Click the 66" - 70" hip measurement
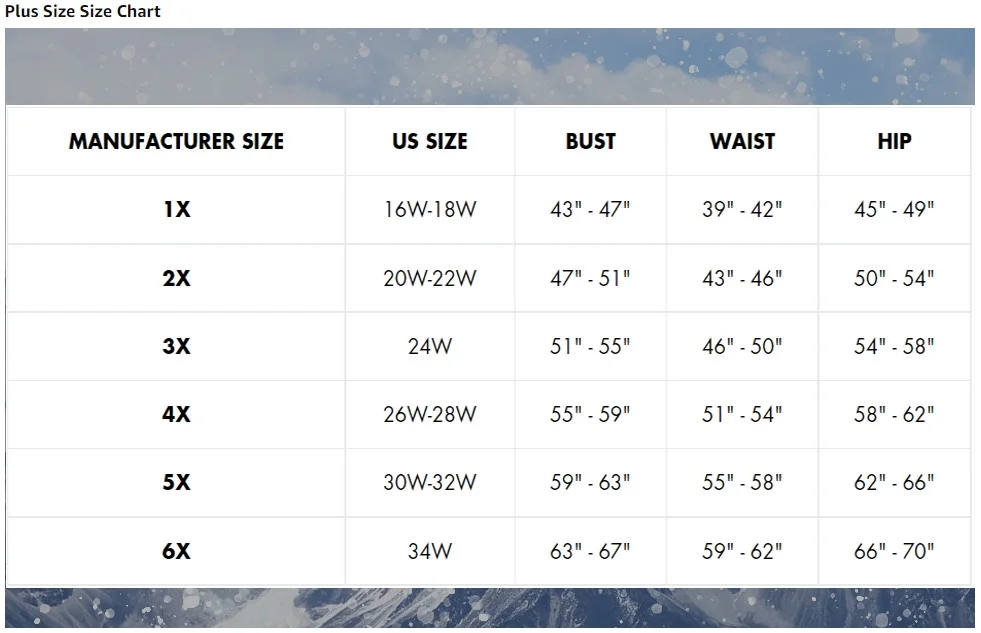The height and width of the screenshot is (633, 981). 894,551
